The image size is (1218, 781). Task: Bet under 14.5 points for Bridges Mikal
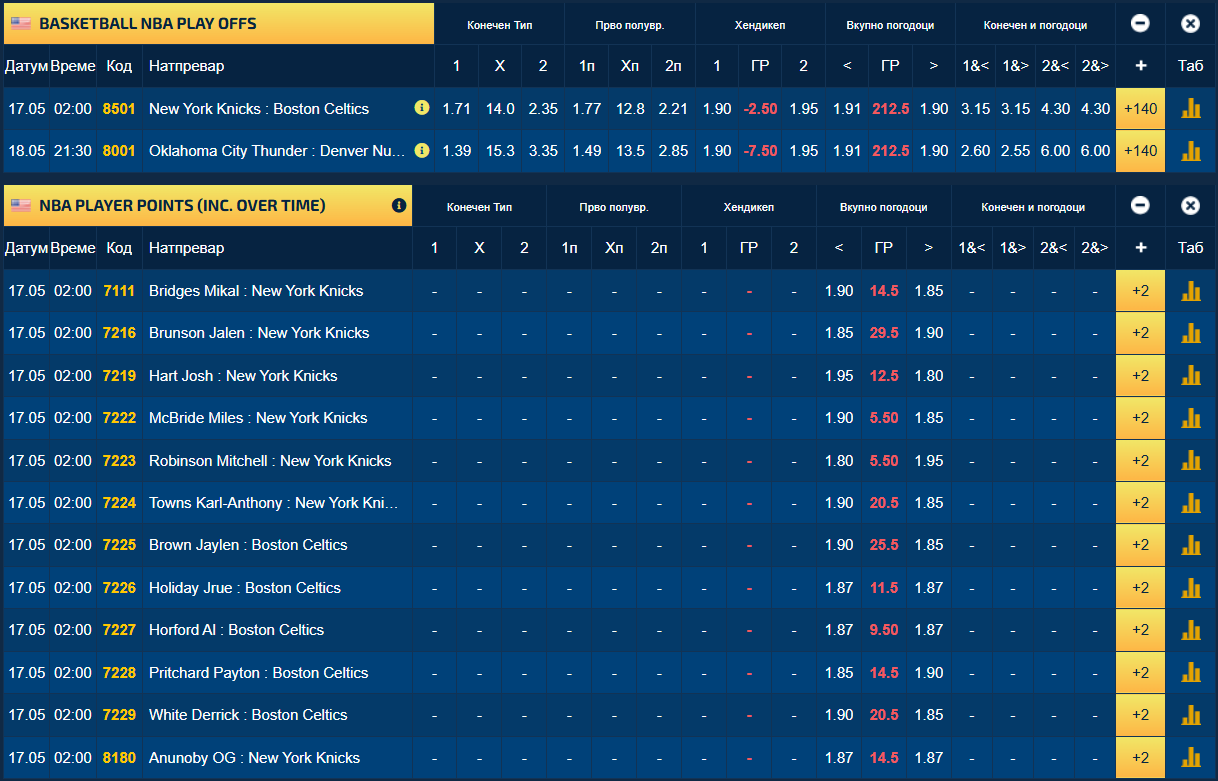(x=839, y=291)
